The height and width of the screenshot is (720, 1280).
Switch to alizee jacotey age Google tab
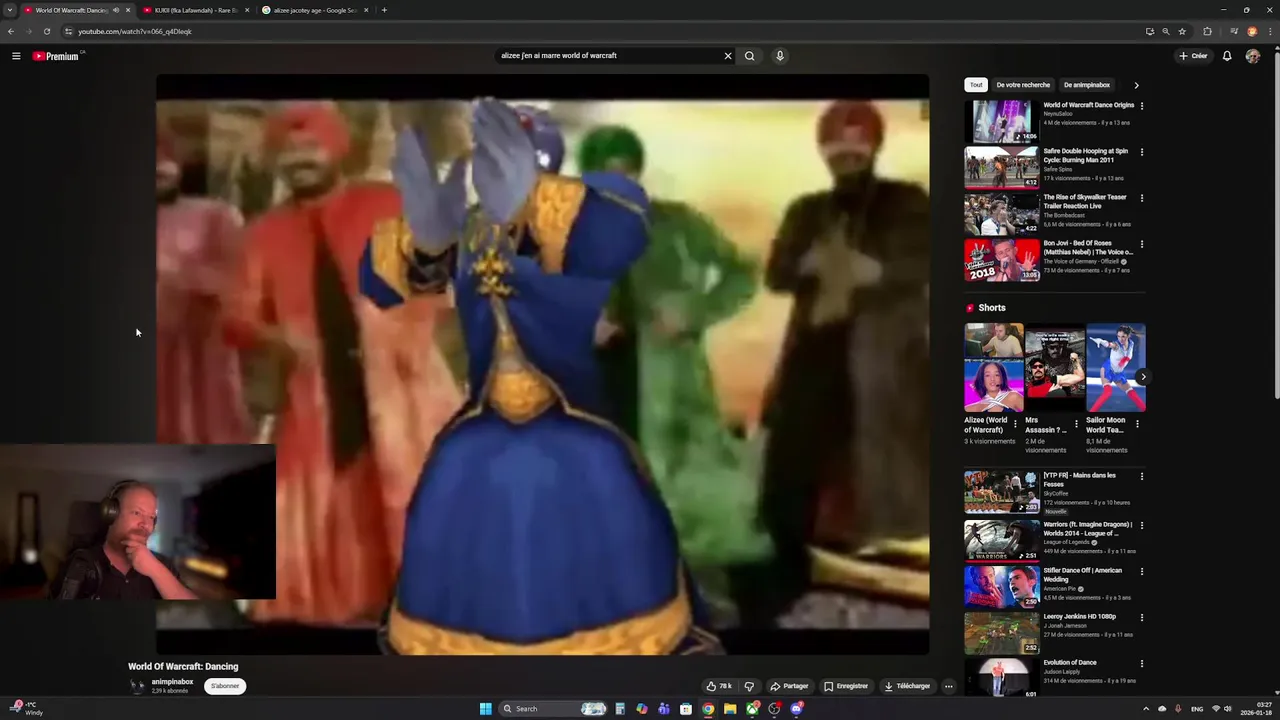coord(315,10)
